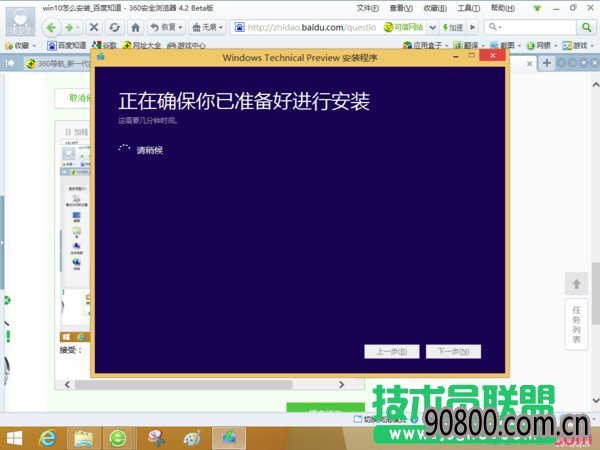Open the 游戏中心 bookmark
Viewport: 600px width, 450px height.
point(186,46)
